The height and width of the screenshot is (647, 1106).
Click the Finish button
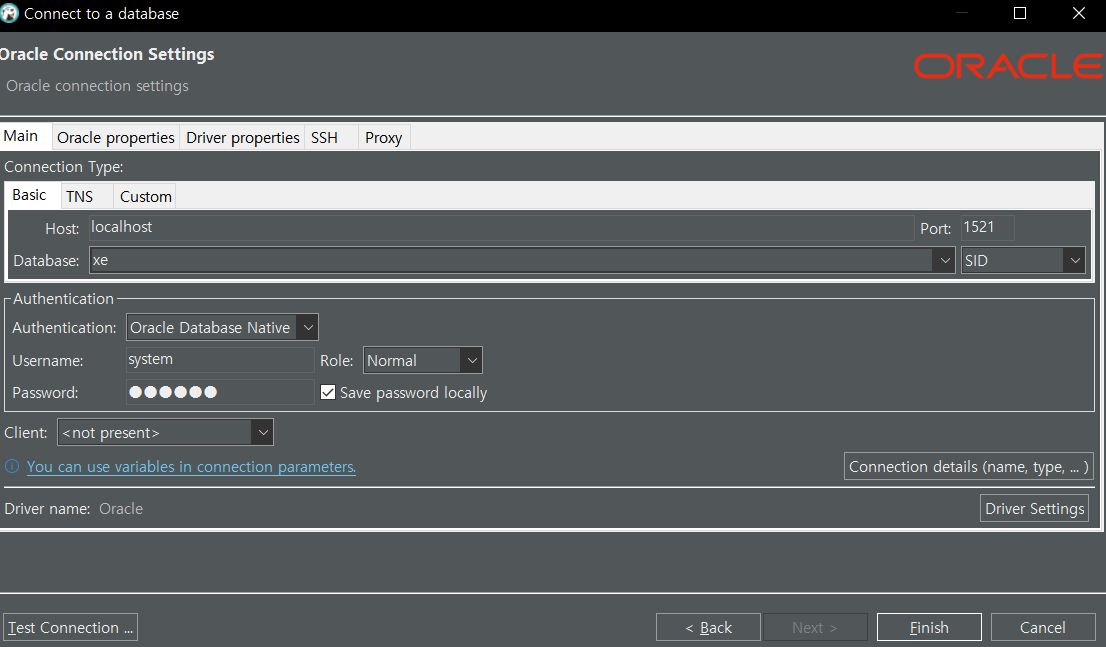[929, 627]
